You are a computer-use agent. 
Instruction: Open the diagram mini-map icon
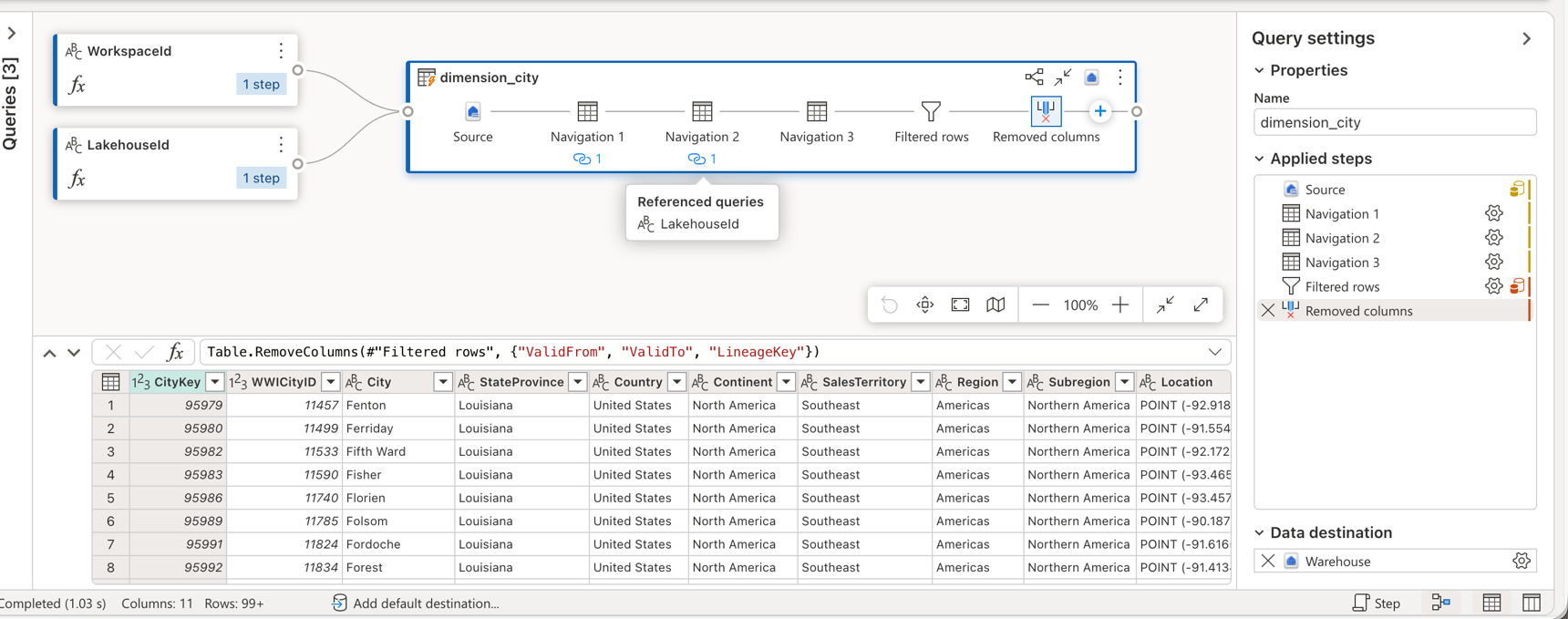pos(996,304)
